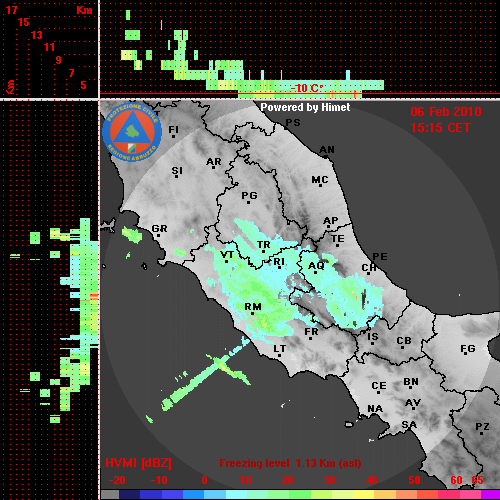
Task: Click the CH city label
Action: (369, 268)
